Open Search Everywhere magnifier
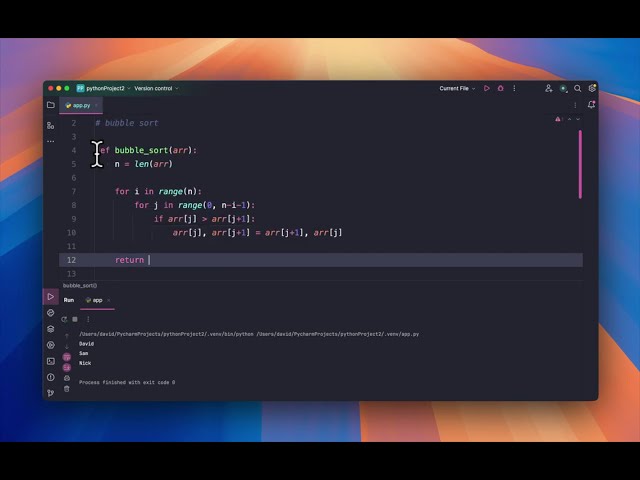The height and width of the screenshot is (480, 640). (578, 88)
